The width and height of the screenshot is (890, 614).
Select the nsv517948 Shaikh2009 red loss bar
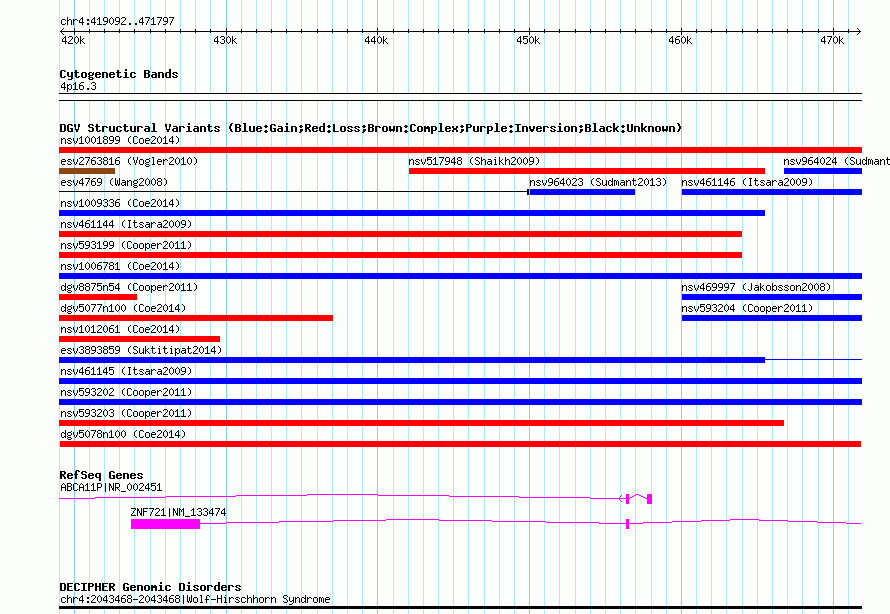pos(586,171)
